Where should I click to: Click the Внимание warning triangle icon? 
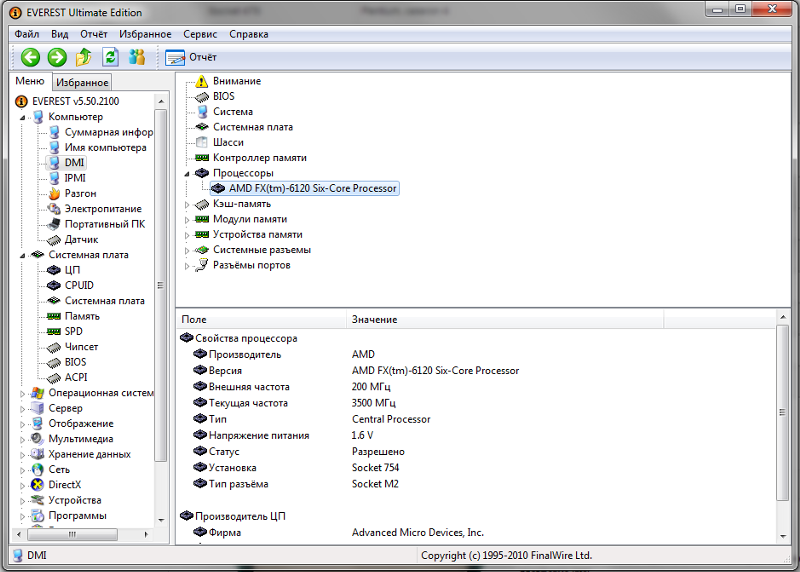coord(202,81)
